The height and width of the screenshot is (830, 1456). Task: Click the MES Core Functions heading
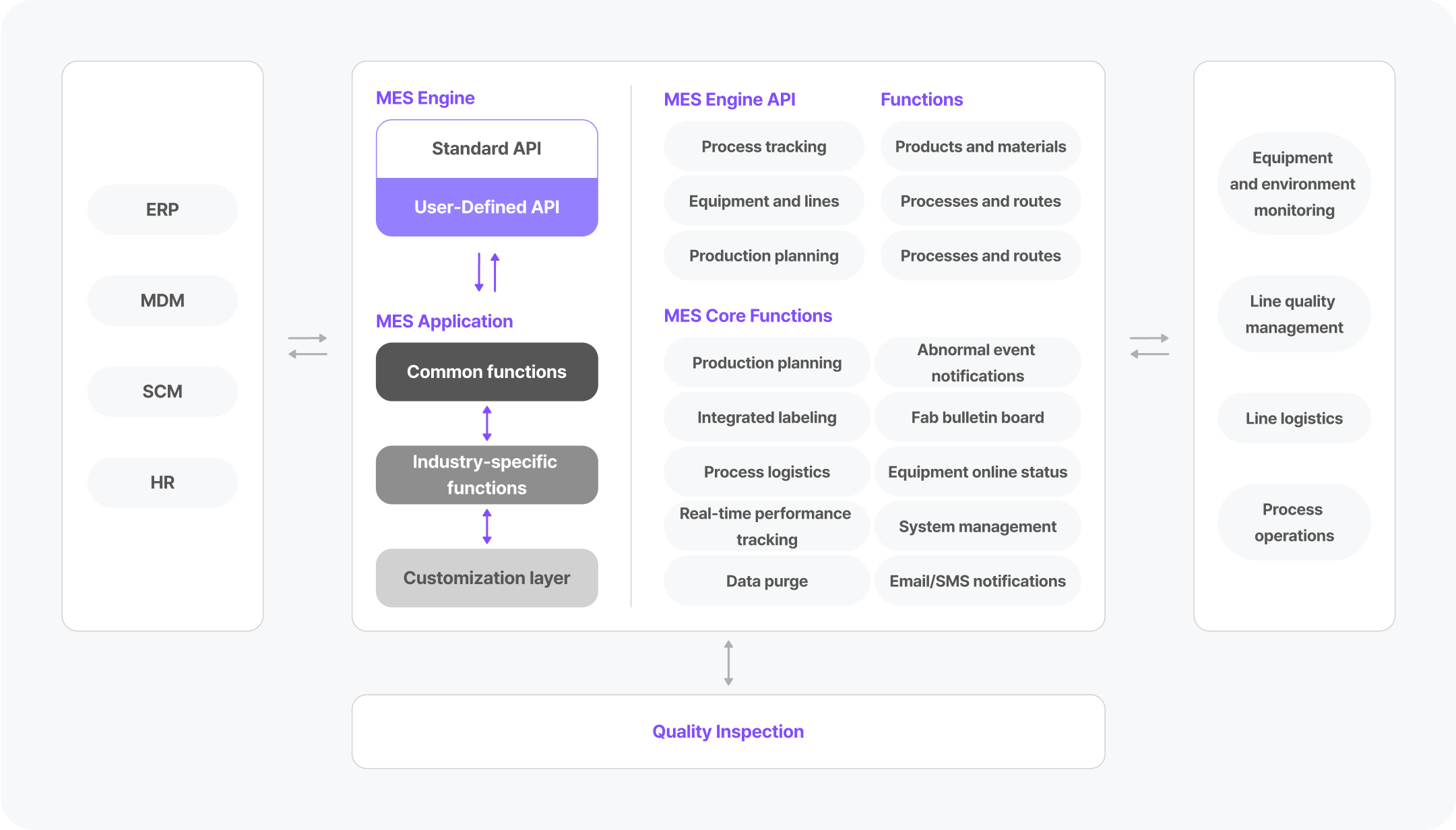[748, 316]
